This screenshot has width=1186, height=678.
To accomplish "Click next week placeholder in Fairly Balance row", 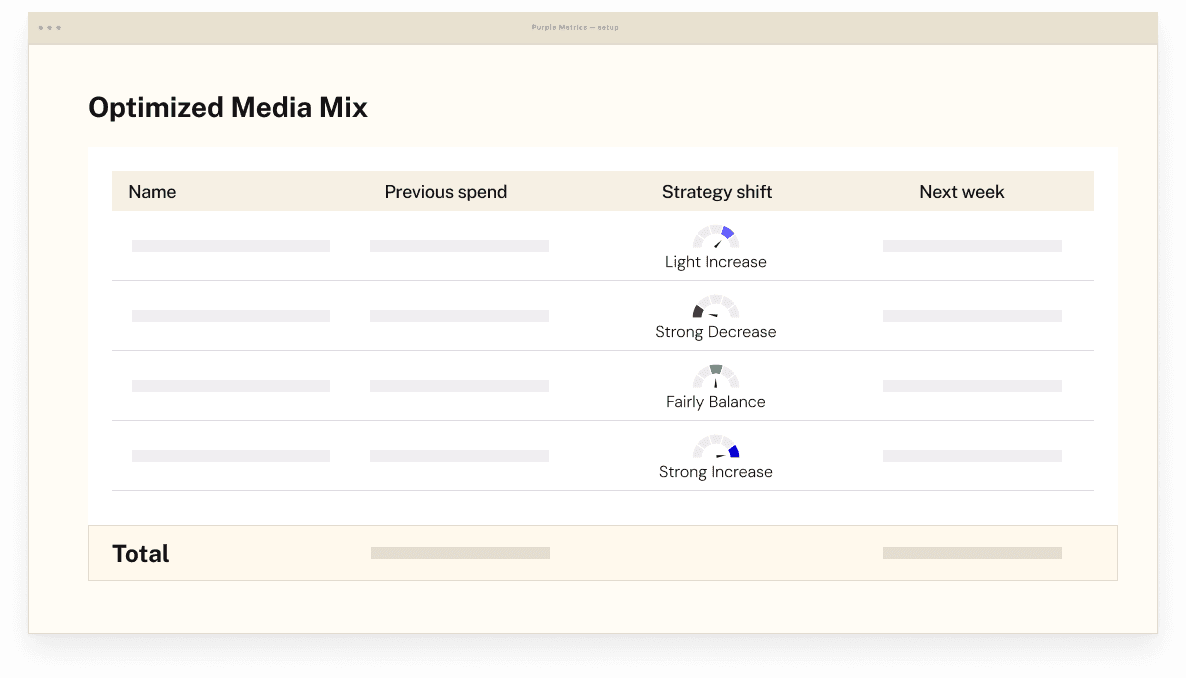I will 972,386.
